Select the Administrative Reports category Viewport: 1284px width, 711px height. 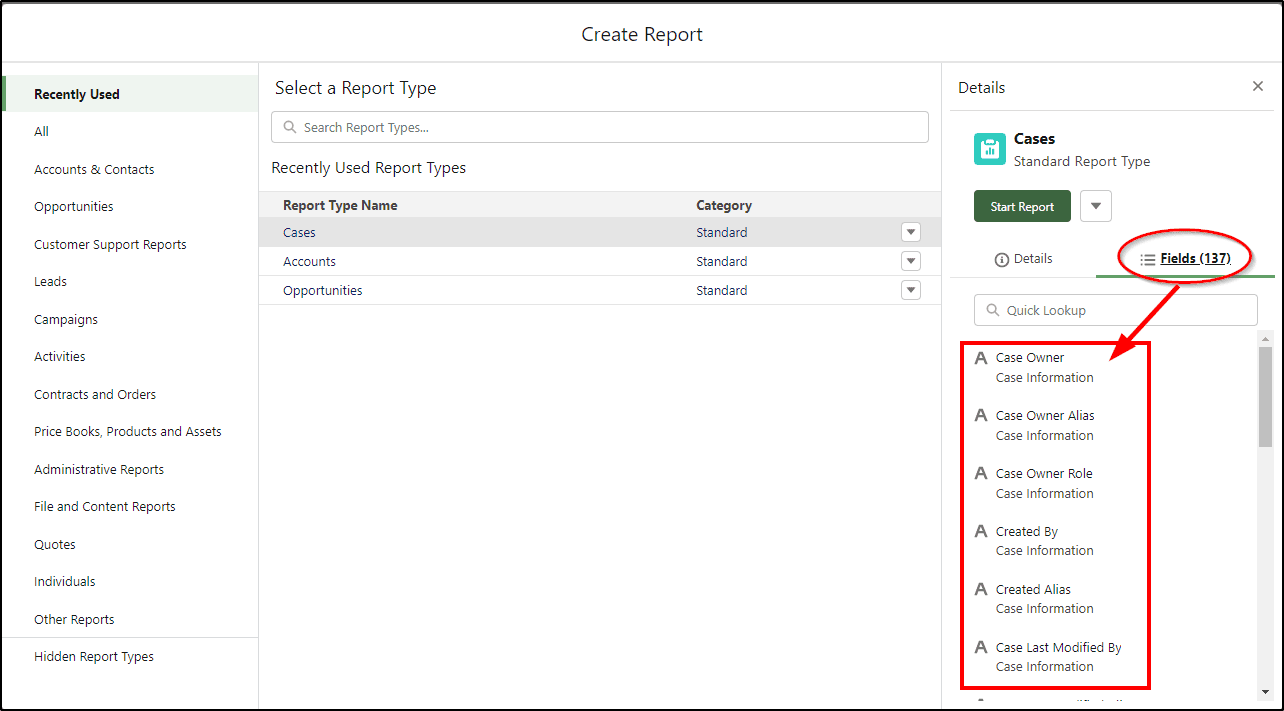[x=130, y=469]
